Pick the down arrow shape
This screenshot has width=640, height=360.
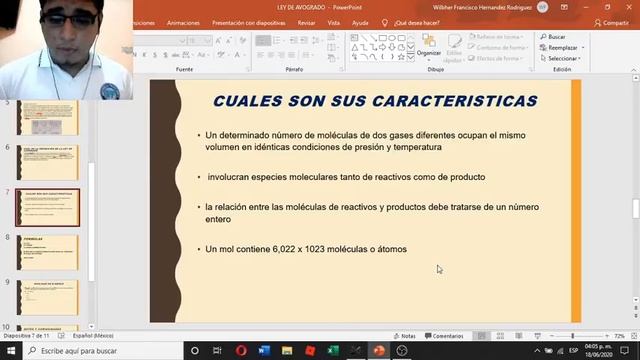pyautogui.click(x=392, y=48)
